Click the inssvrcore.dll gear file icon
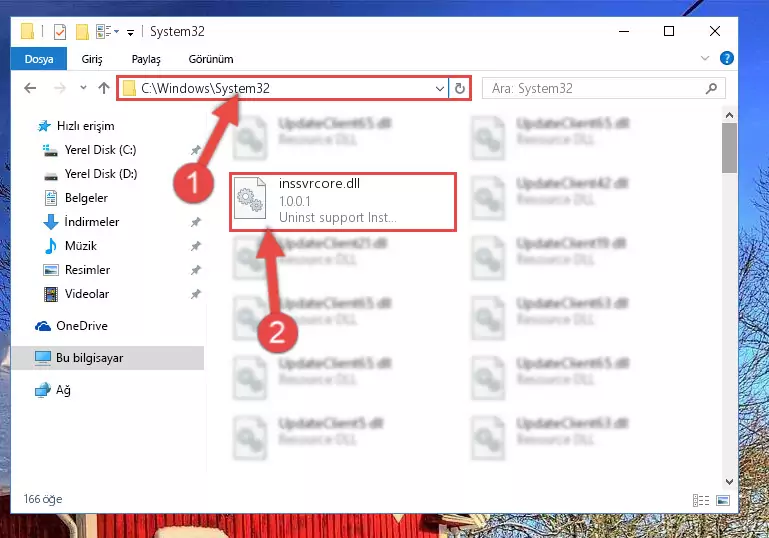This screenshot has height=538, width=769. (x=250, y=198)
